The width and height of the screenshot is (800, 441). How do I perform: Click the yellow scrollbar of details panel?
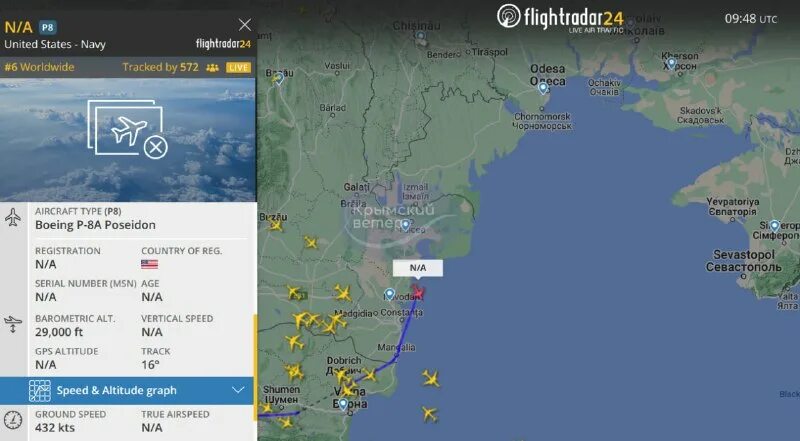point(255,368)
